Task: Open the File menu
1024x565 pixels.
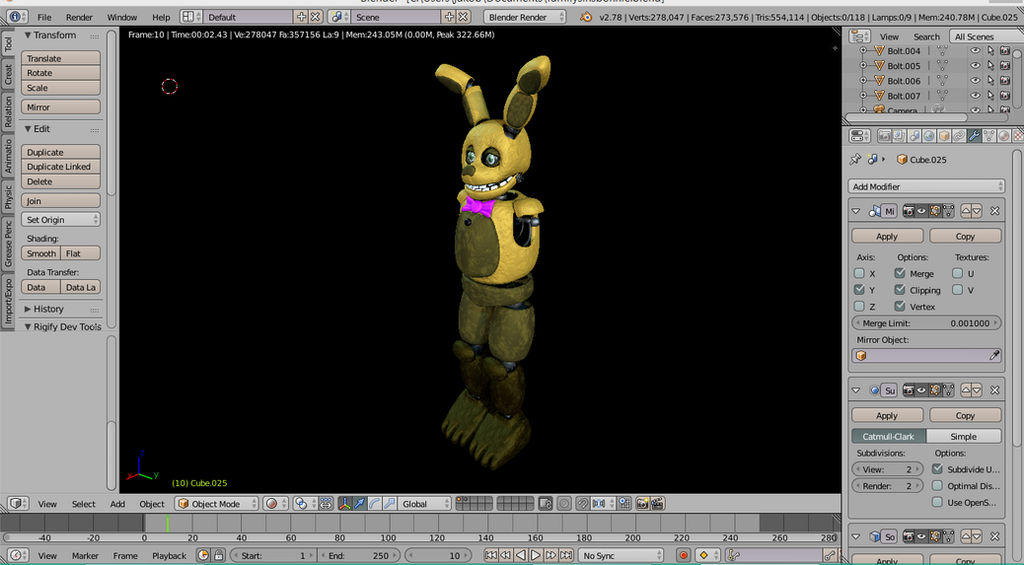Action: [x=44, y=17]
